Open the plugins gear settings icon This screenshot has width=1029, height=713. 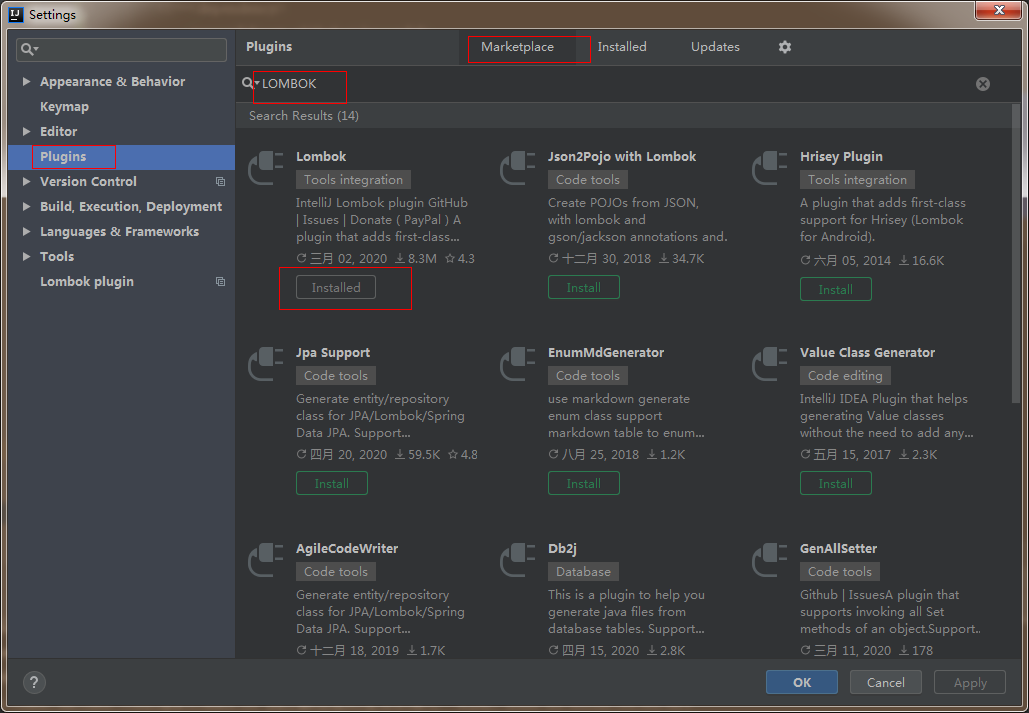(785, 47)
